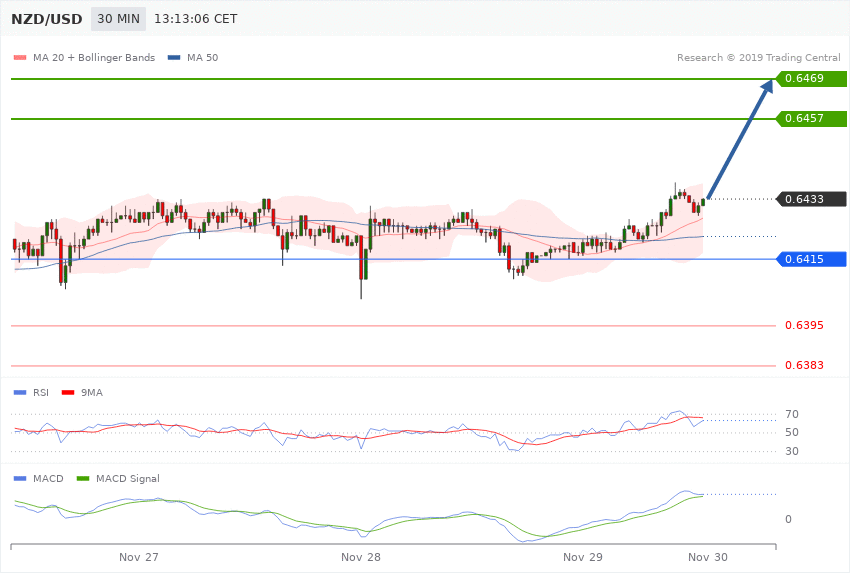The height and width of the screenshot is (576, 850).
Task: Click the Nov 27 date axis label
Action: point(139,557)
